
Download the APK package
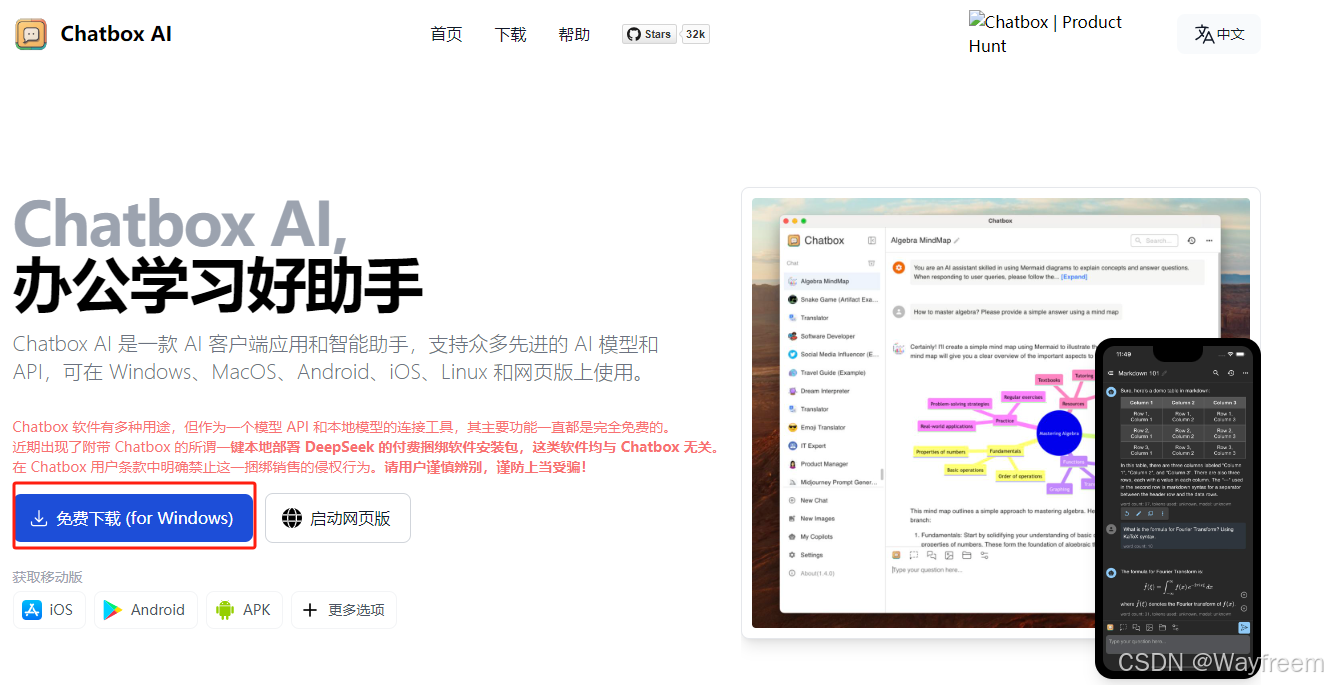[x=244, y=610]
